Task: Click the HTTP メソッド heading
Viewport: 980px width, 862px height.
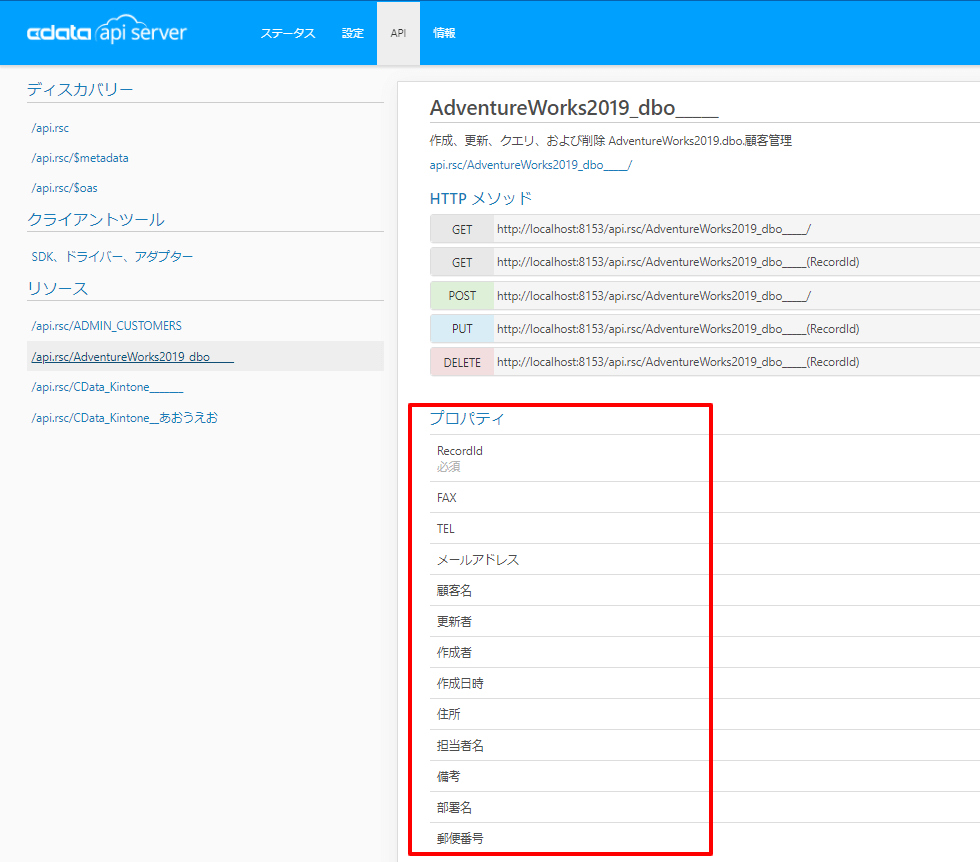Action: 481,199
